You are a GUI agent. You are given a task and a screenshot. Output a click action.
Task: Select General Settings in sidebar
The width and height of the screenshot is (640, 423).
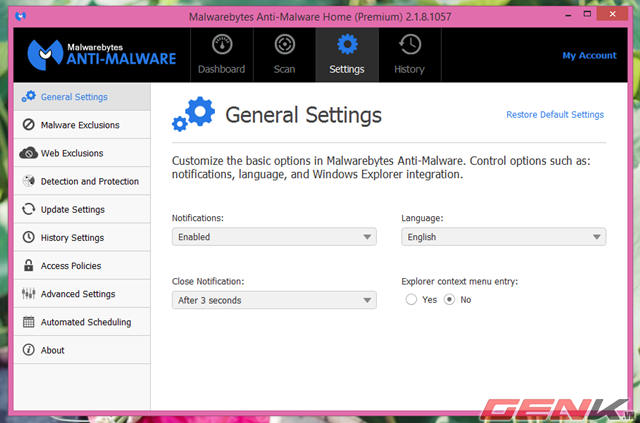[x=82, y=97]
